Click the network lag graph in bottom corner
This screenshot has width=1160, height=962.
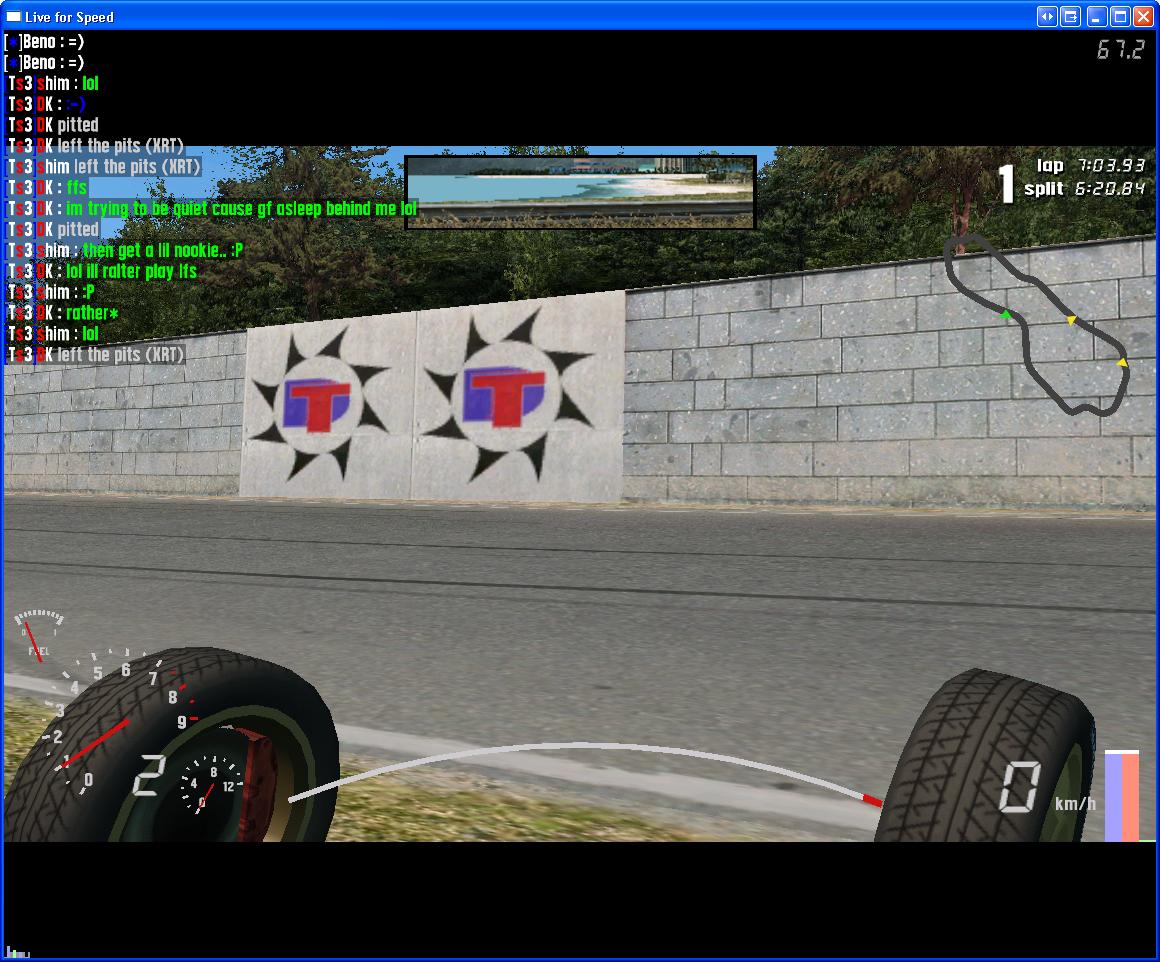point(16,952)
